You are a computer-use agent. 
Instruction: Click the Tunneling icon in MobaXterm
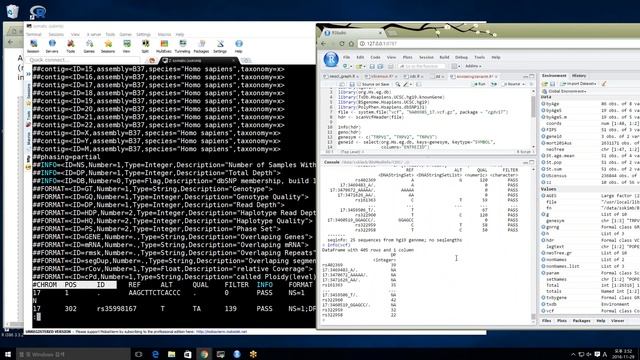click(x=182, y=46)
